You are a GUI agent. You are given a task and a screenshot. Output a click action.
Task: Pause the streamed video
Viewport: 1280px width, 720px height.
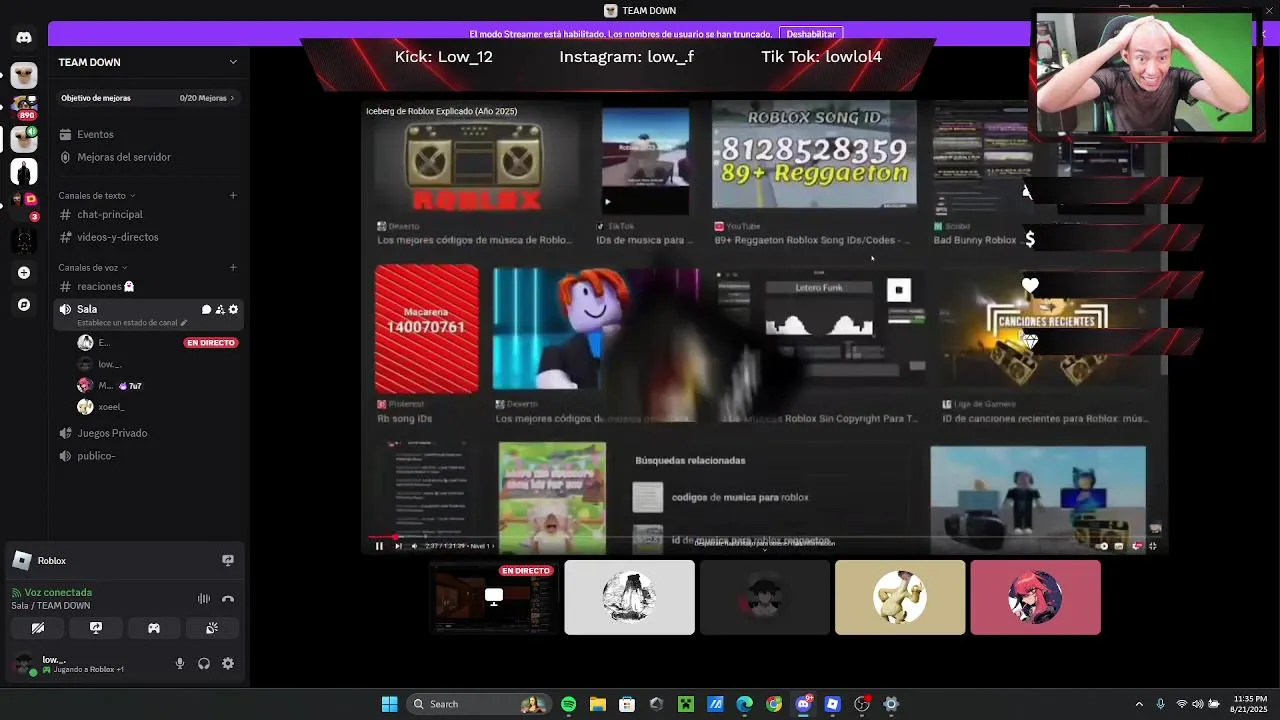(379, 546)
